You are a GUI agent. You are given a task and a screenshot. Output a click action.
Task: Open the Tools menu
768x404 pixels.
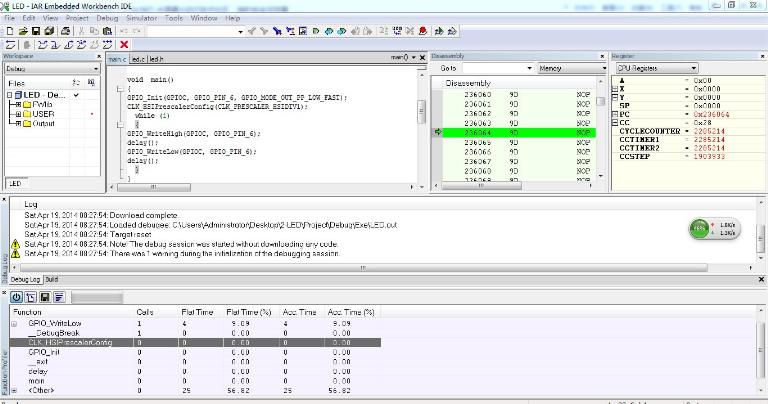click(173, 18)
